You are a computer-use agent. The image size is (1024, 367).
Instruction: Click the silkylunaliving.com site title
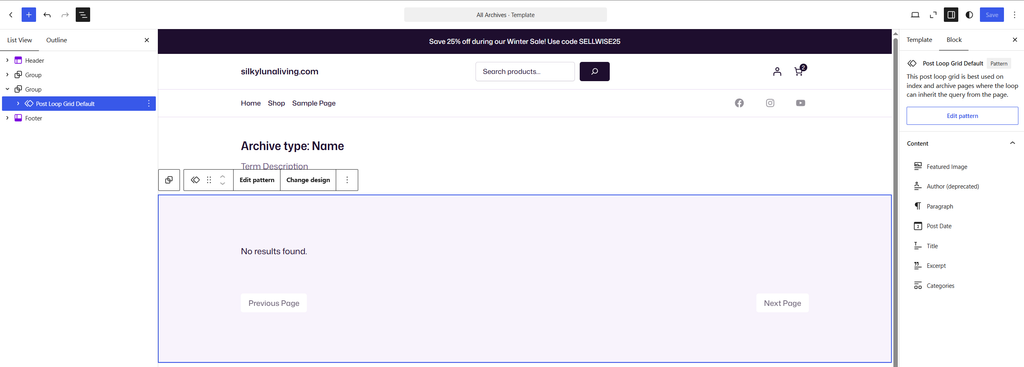(x=280, y=72)
